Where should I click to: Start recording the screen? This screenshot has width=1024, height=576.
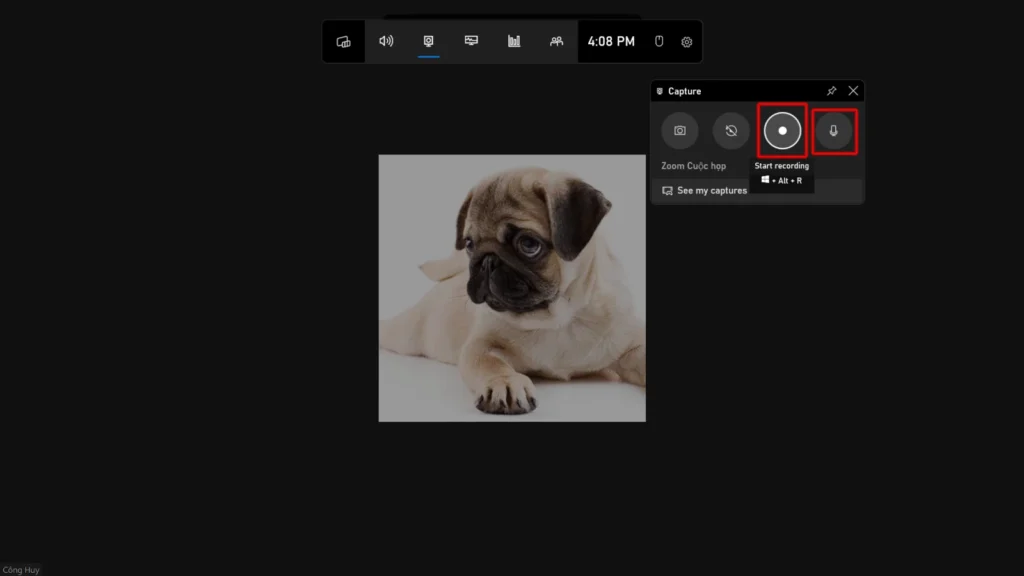(783, 131)
